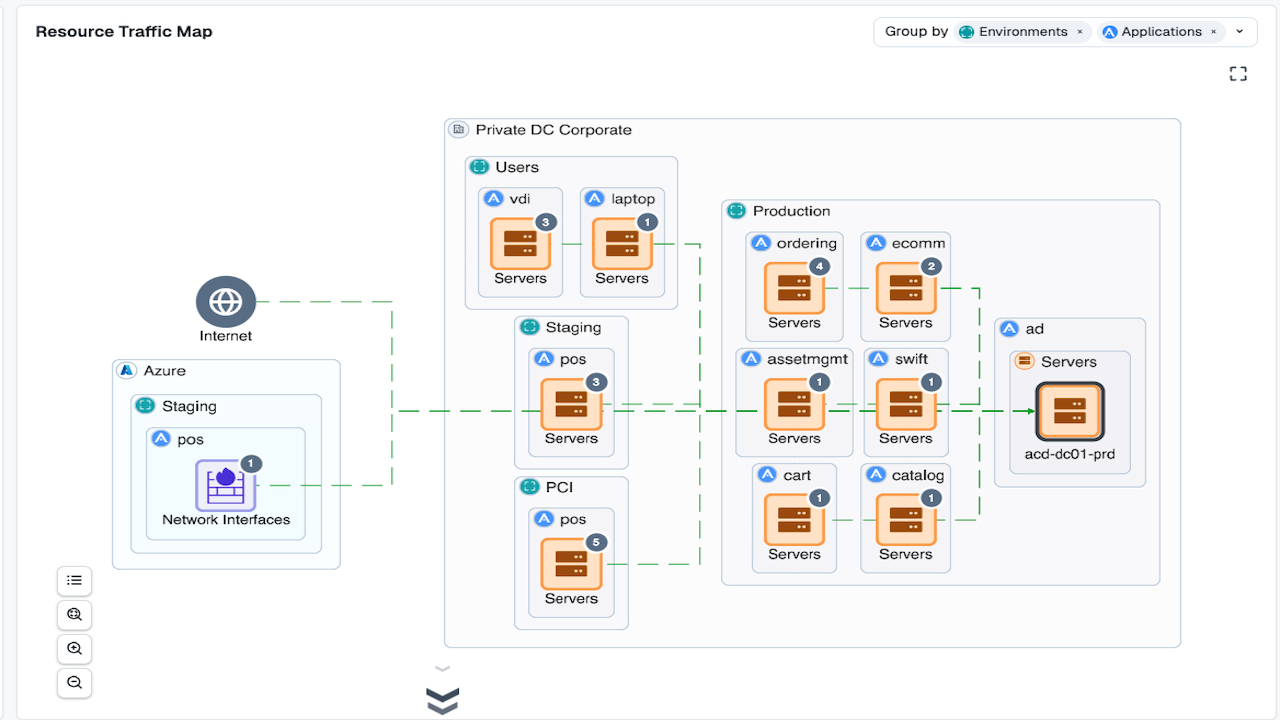Click the swift application label
Viewport: 1280px width, 720px height.
[912, 359]
